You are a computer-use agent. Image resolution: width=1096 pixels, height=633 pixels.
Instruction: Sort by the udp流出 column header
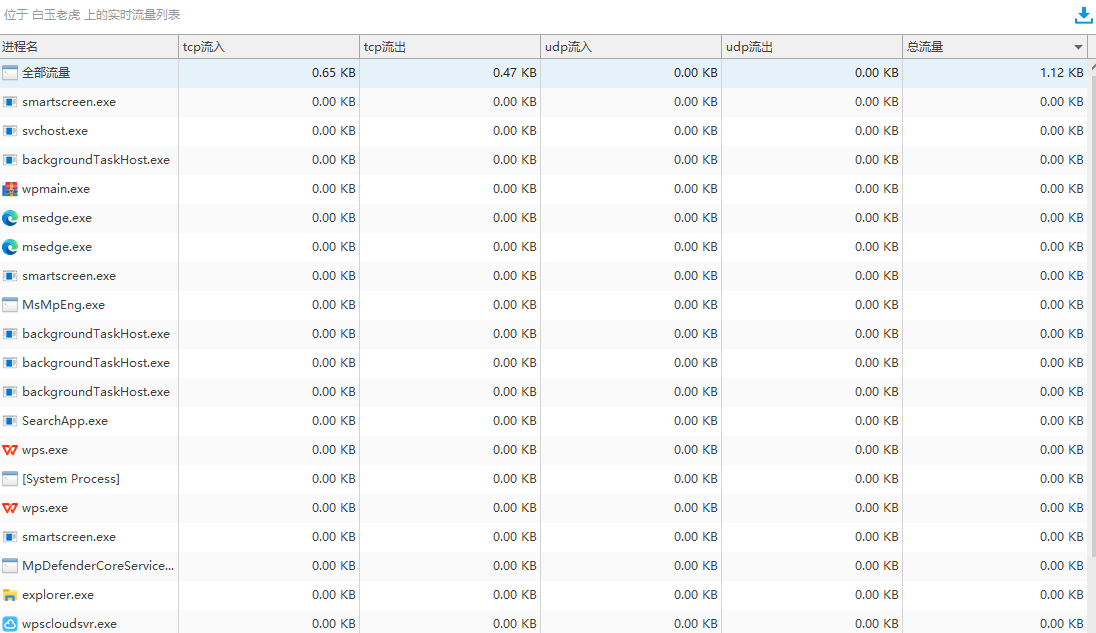811,47
